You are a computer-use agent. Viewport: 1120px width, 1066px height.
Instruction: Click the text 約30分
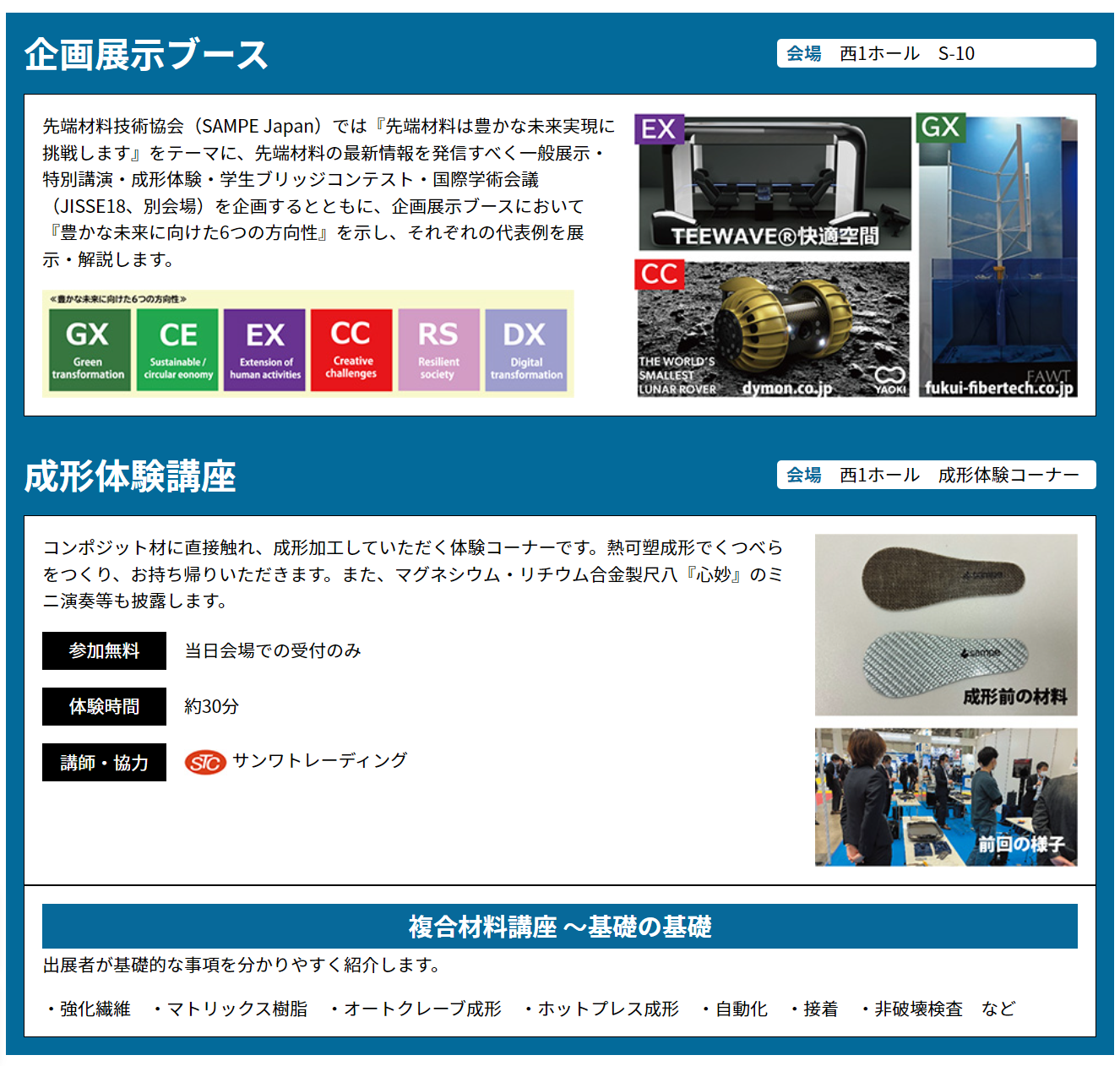pyautogui.click(x=212, y=706)
